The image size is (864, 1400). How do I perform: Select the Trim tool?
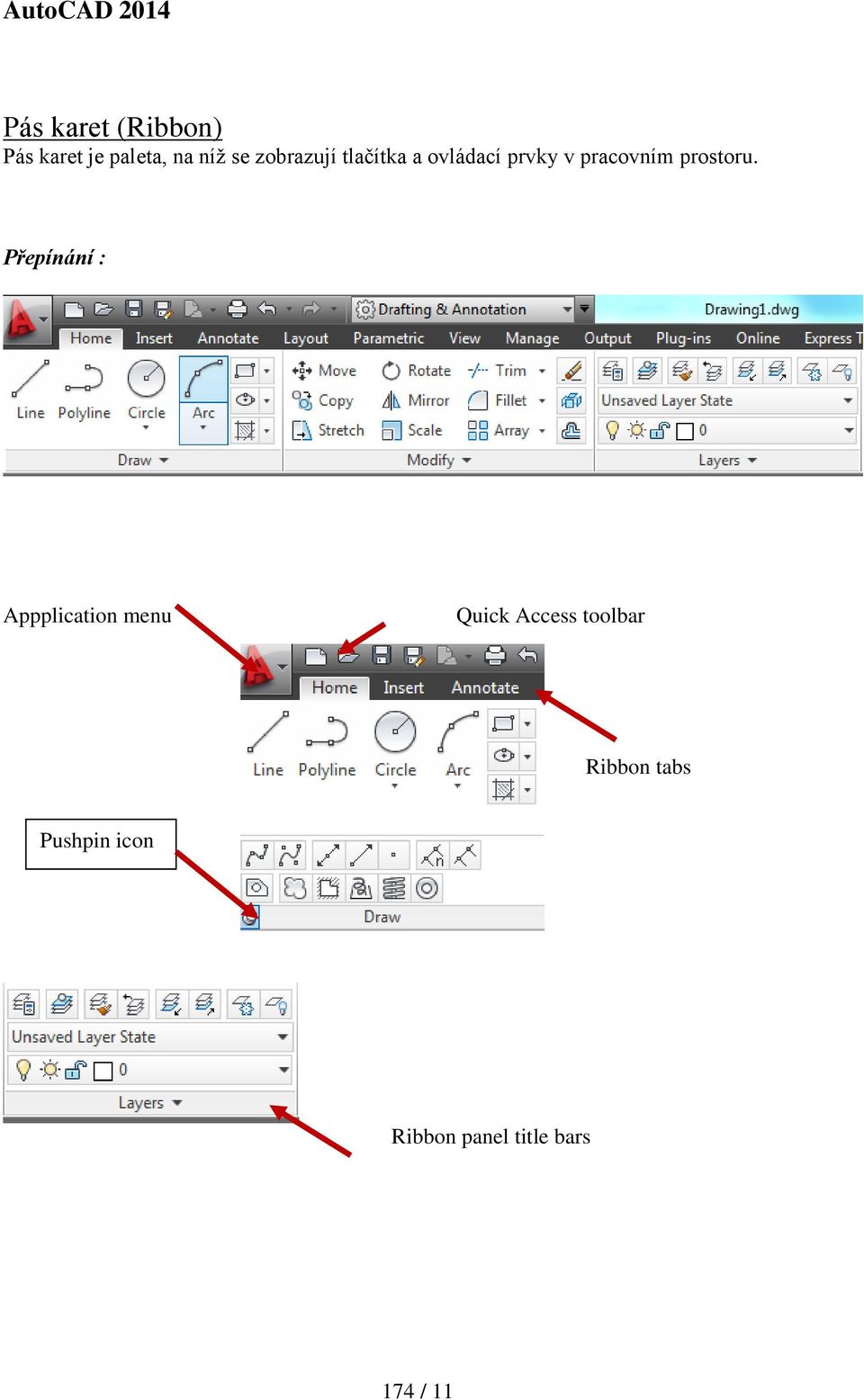498,371
